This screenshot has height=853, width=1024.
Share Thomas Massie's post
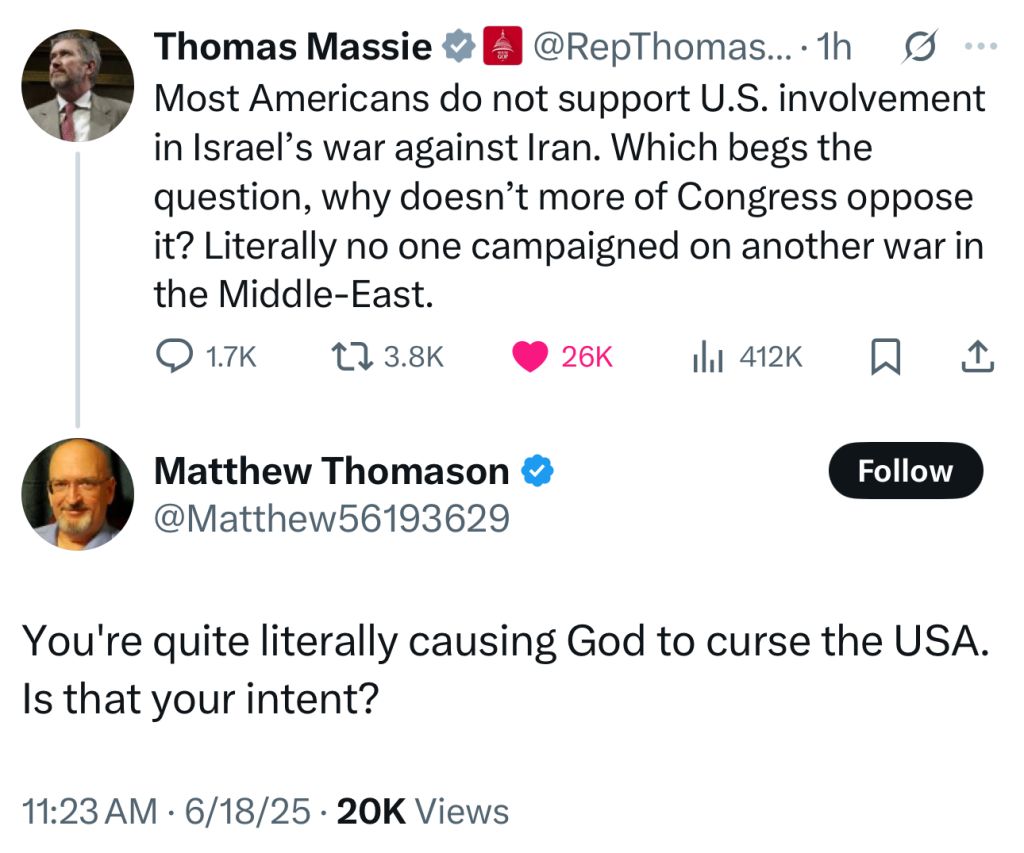978,357
